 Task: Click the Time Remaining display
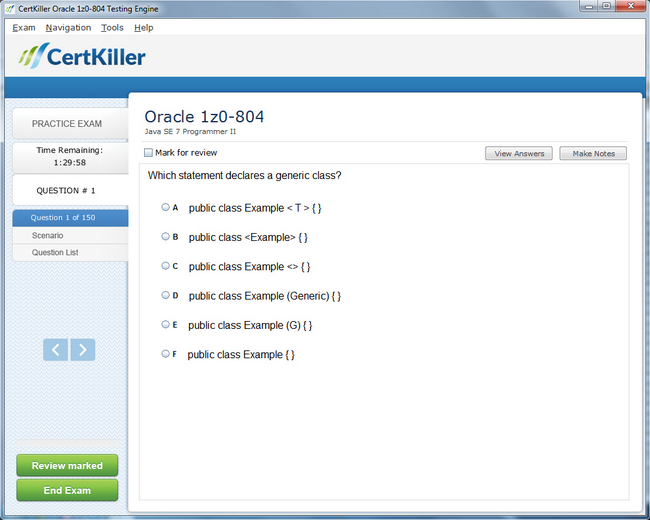pyautogui.click(x=70, y=157)
